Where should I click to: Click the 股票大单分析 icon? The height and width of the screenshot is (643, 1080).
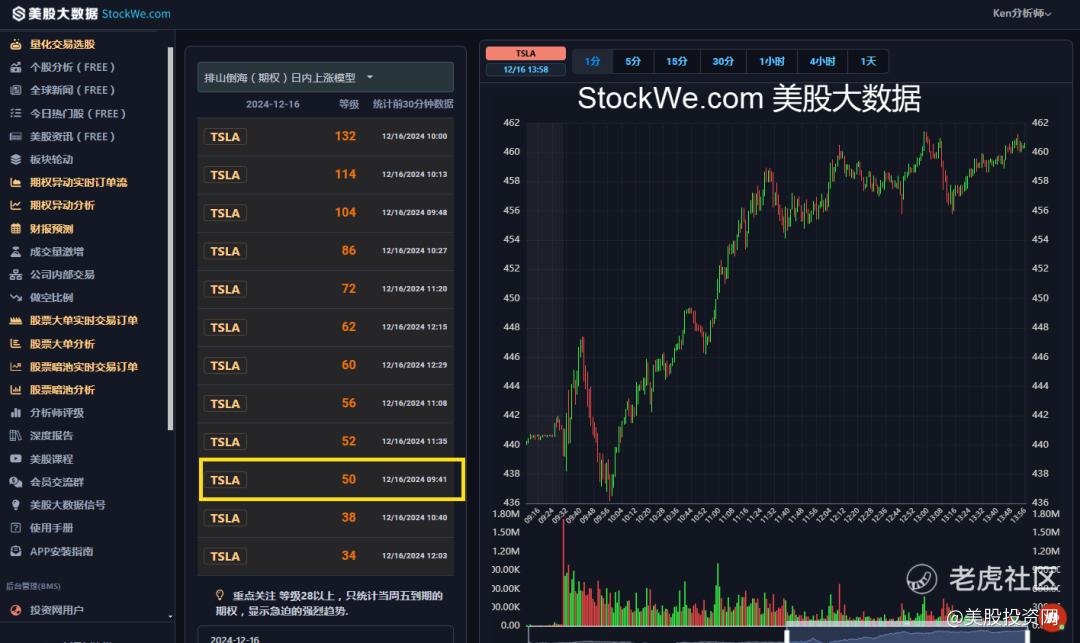(15, 344)
